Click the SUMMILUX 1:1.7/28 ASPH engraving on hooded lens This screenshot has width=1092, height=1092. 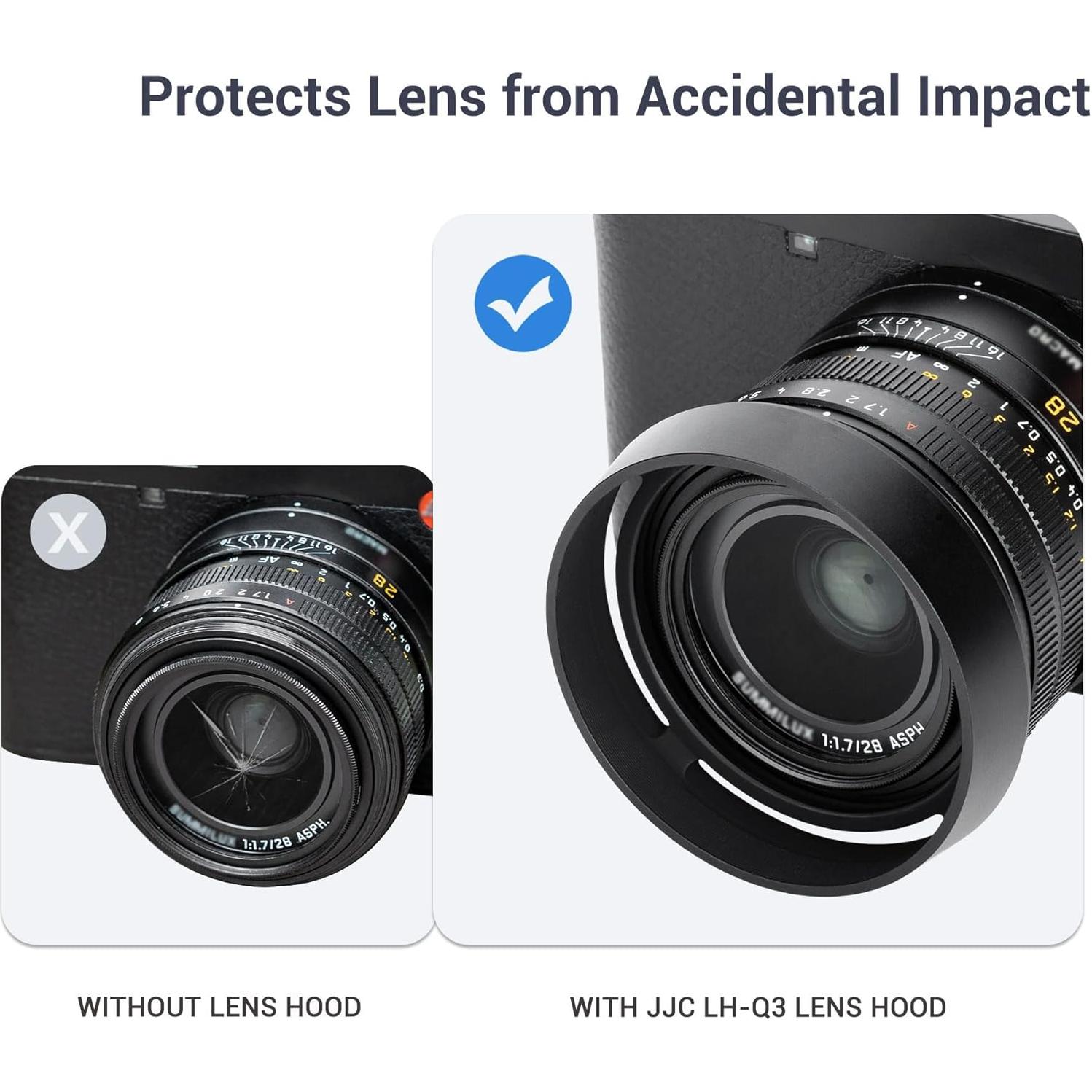[x=831, y=722]
